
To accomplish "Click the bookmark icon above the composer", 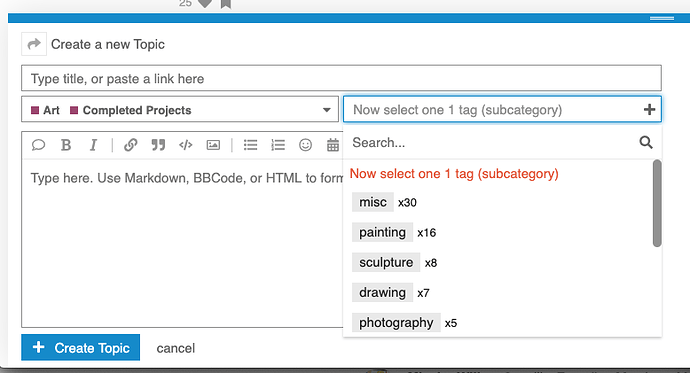I will tap(226, 4).
